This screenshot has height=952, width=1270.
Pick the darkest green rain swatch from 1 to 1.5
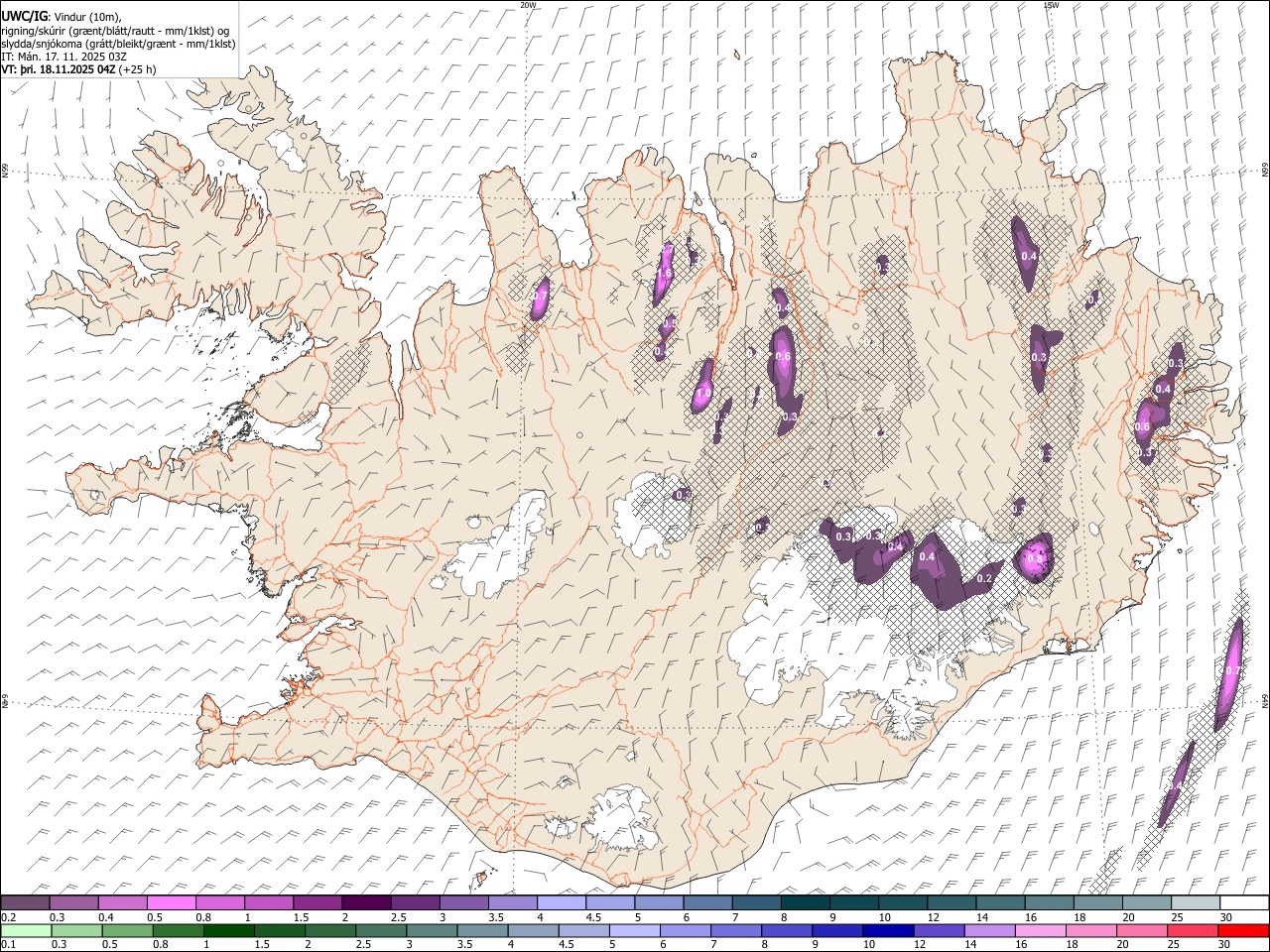click(229, 931)
